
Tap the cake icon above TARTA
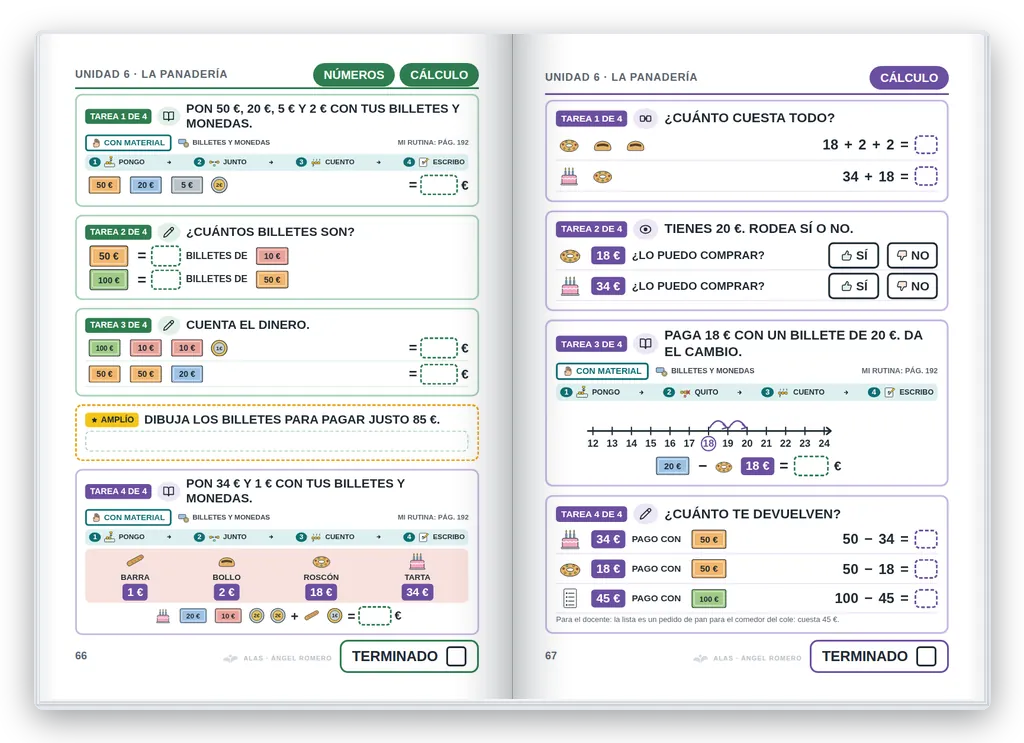click(x=417, y=560)
